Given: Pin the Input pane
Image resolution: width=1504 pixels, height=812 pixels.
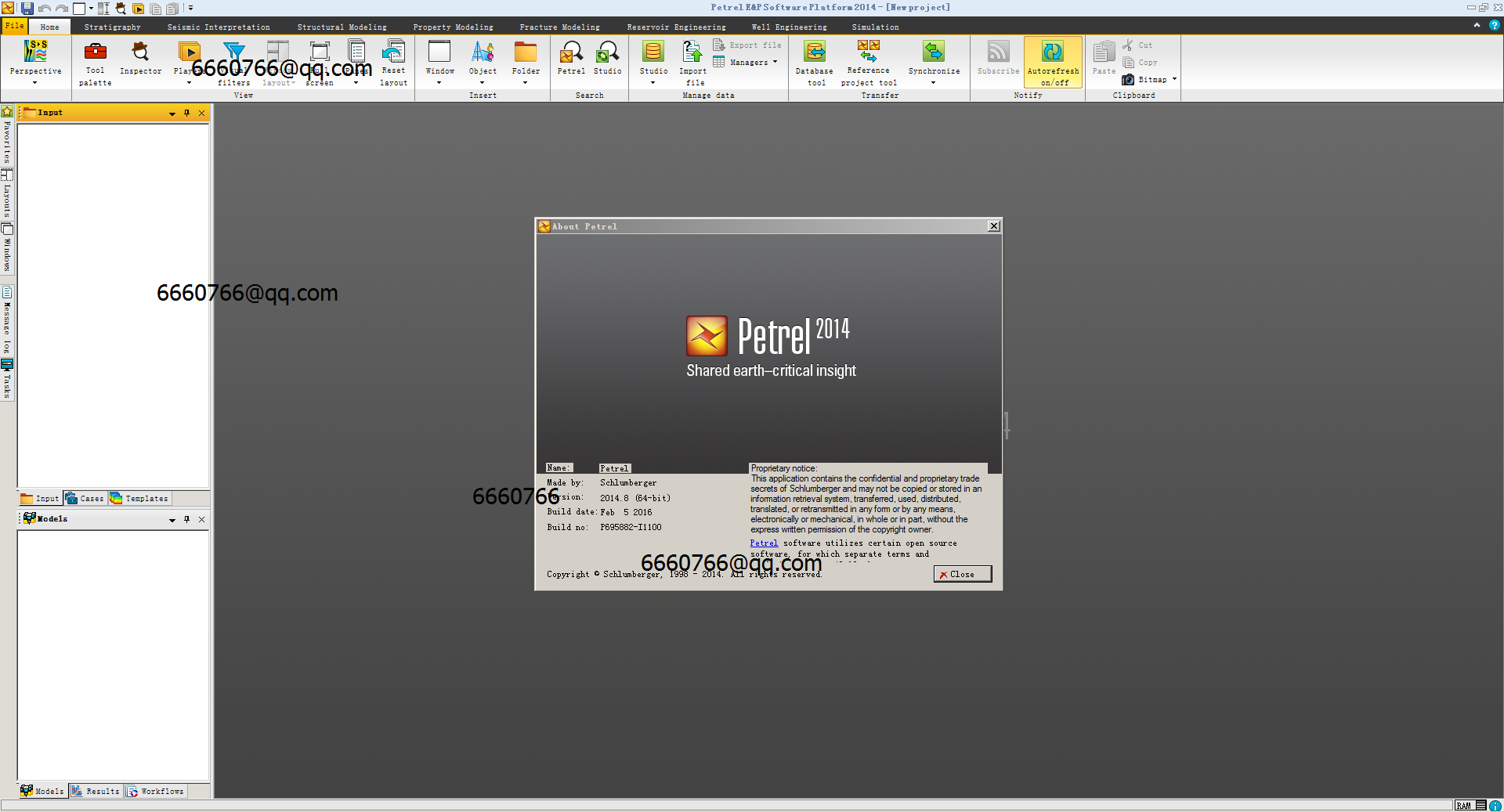Looking at the screenshot, I should pyautogui.click(x=186, y=113).
